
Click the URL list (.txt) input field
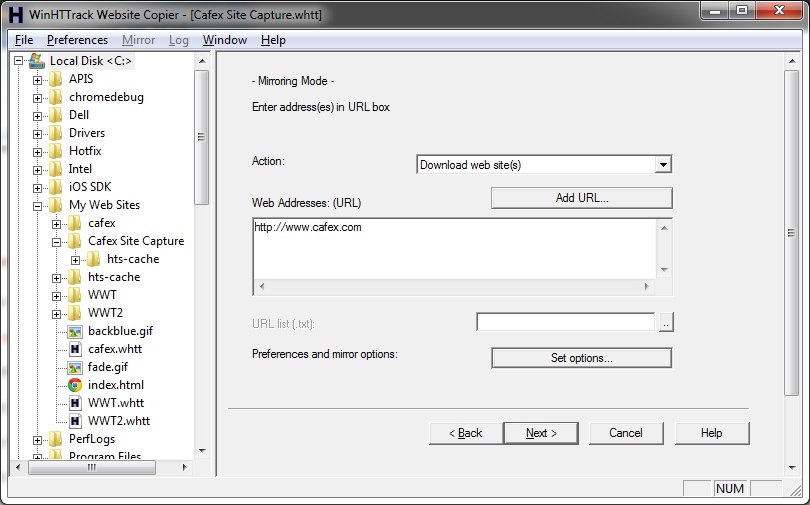(x=566, y=322)
